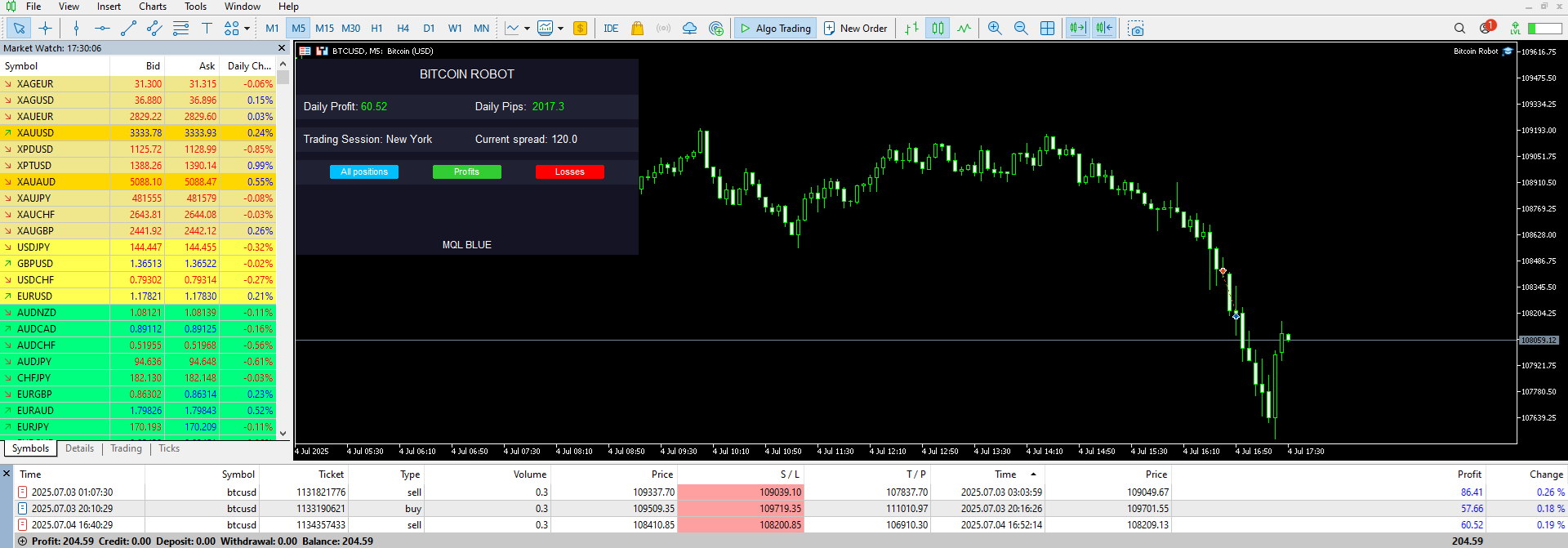Click the green LVL icon

1515,29
